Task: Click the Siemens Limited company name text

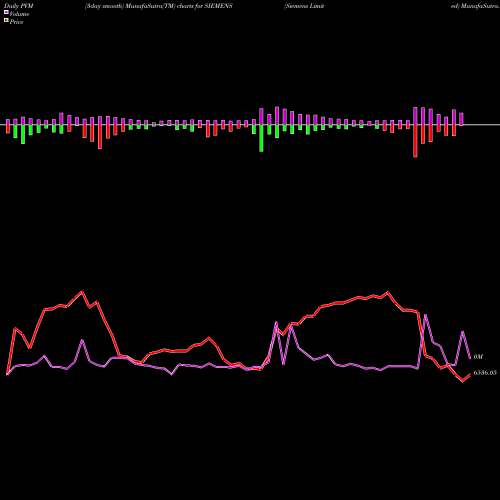Action: [304, 6]
